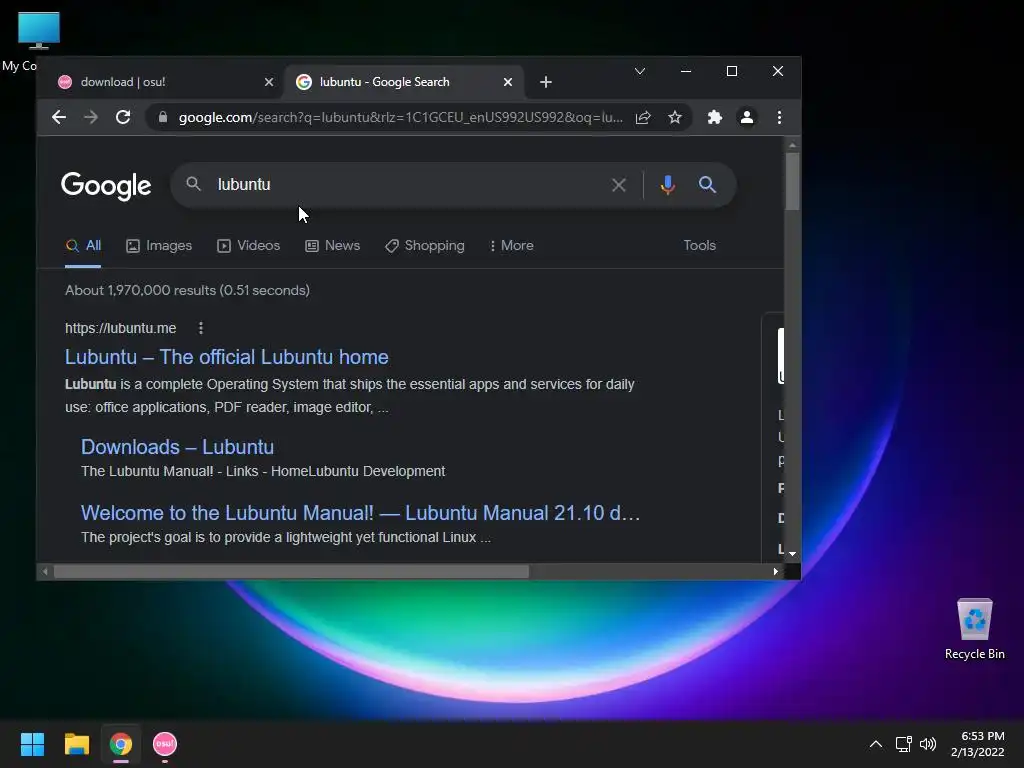This screenshot has height=768, width=1024.
Task: Minimize the Chrome window
Action: tap(686, 71)
